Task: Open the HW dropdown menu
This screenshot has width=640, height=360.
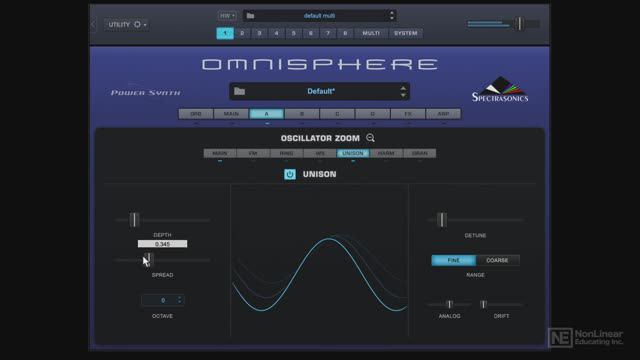Action: 227,16
